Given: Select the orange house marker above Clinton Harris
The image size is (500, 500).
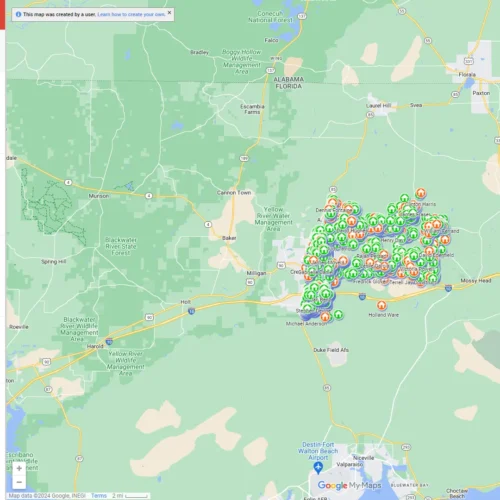Looking at the screenshot, I should point(421,193).
